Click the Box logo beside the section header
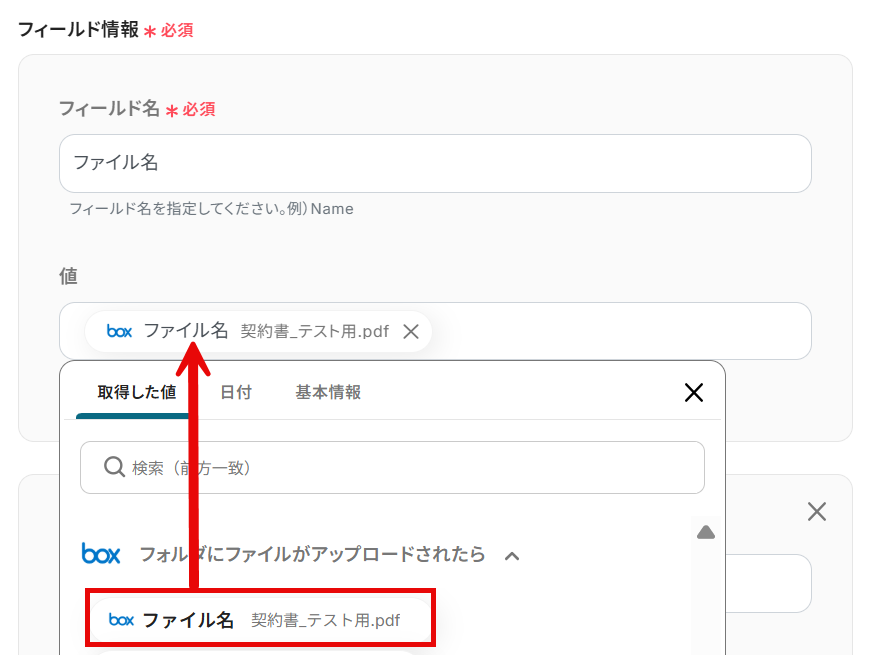 [x=101, y=554]
